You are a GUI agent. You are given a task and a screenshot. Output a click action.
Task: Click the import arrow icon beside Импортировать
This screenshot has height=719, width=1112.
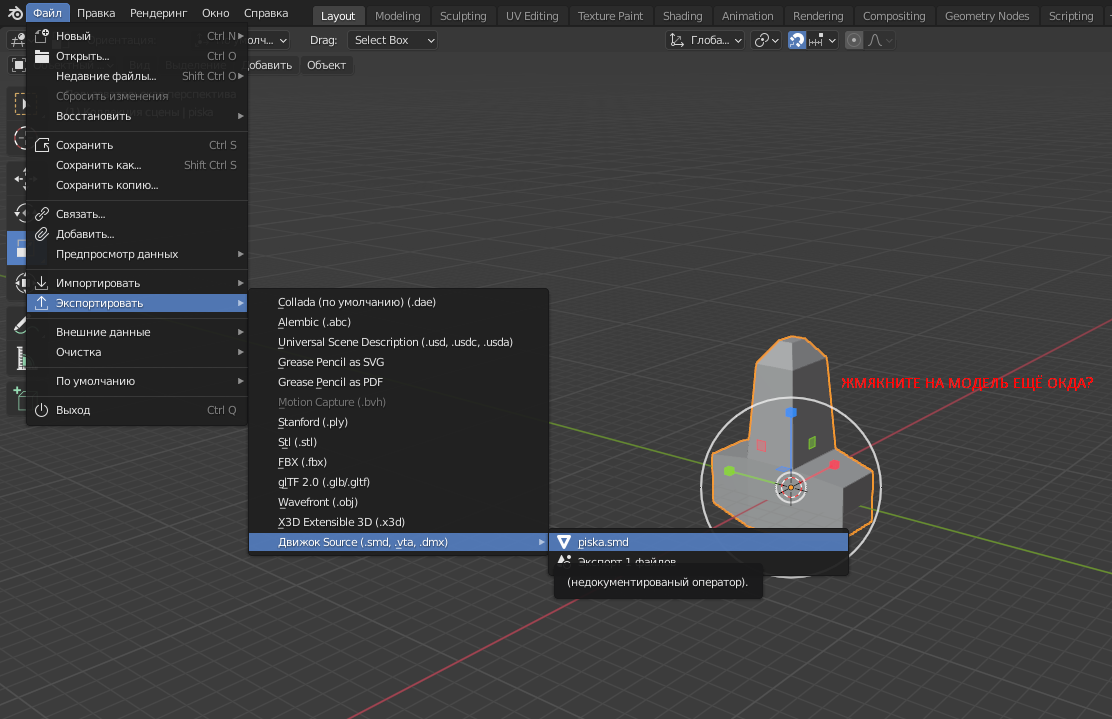click(42, 283)
